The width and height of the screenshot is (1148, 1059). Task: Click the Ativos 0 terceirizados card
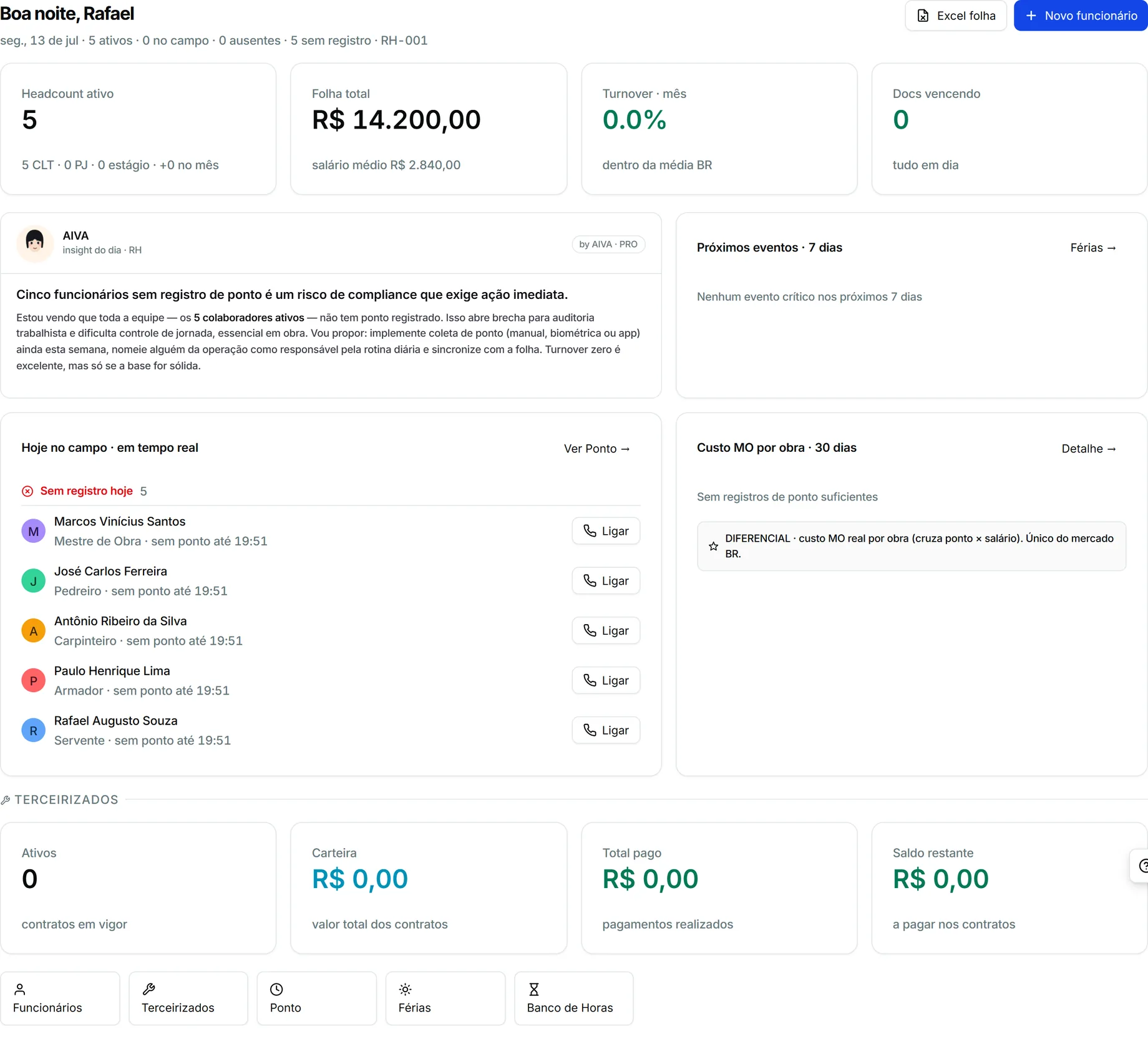point(139,888)
